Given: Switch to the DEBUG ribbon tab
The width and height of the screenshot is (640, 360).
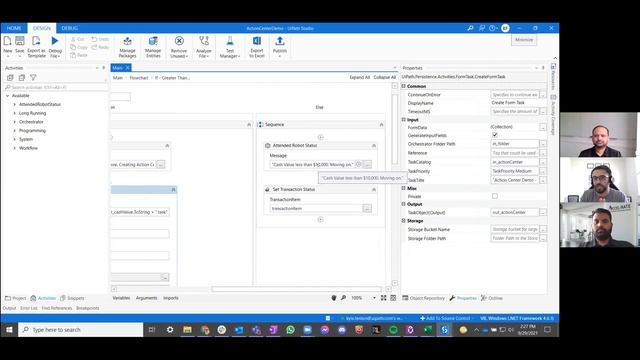Looking at the screenshot, I should (x=70, y=28).
